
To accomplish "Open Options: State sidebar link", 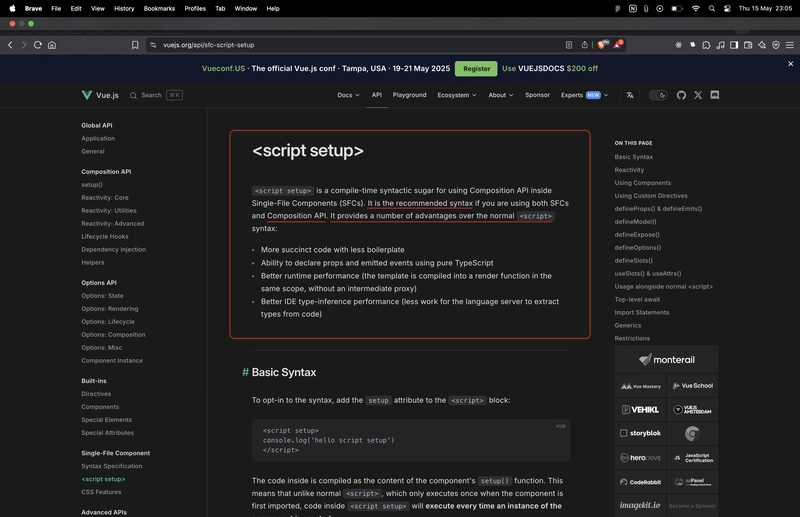I will (102, 296).
